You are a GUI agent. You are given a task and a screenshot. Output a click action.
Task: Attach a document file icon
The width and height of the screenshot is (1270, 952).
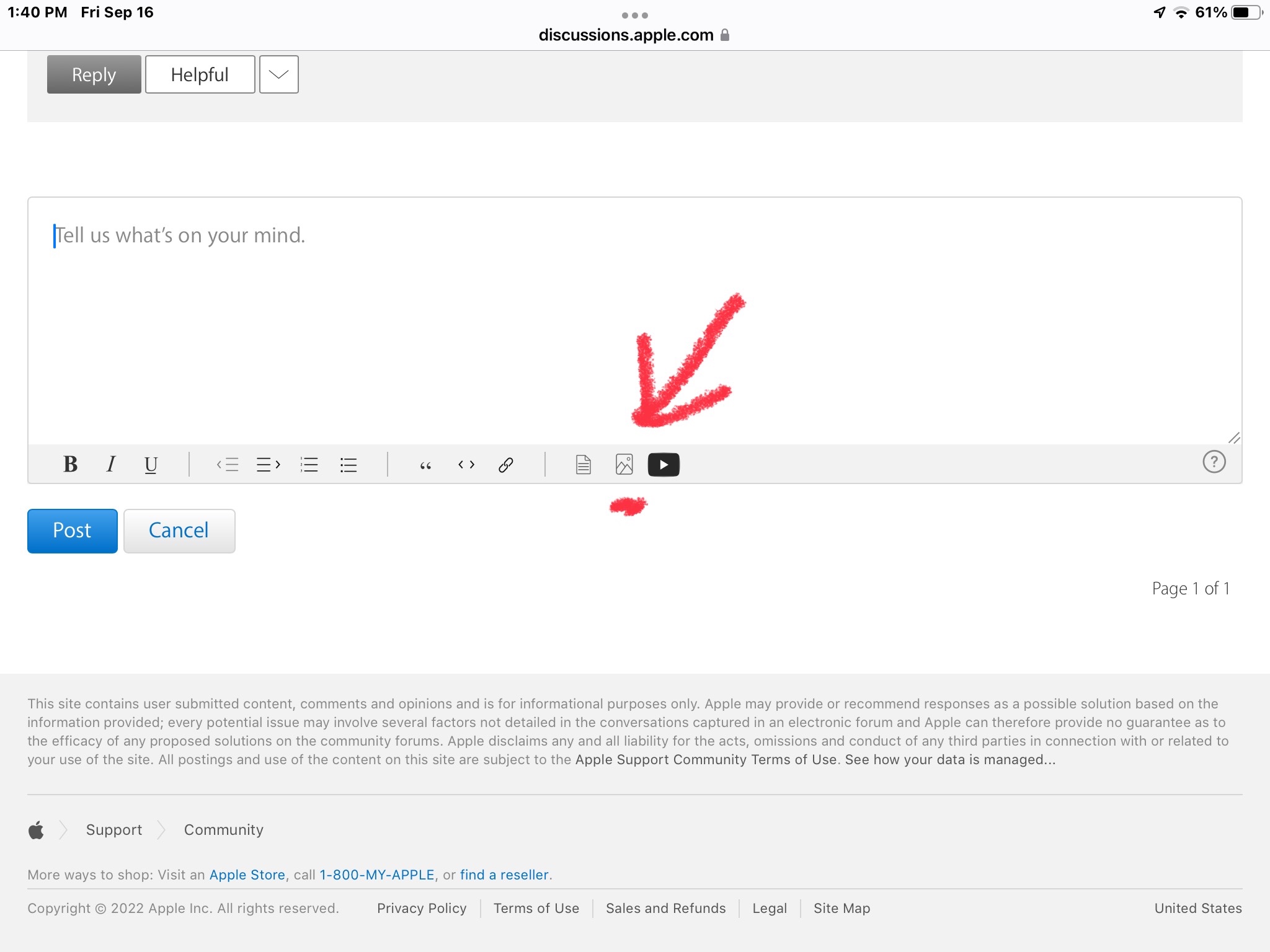583,464
